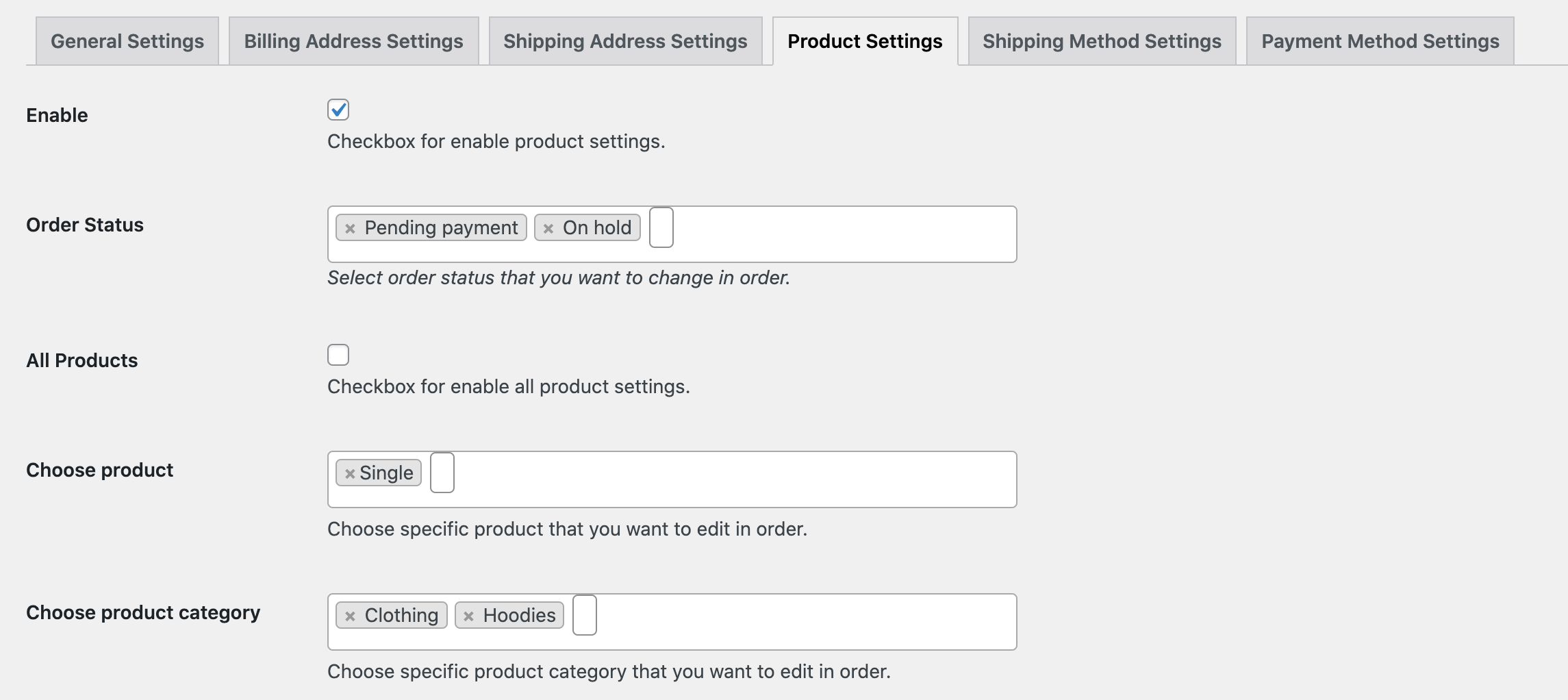Remove the "Clothing" category tag
The width and height of the screenshot is (1568, 700).
click(351, 614)
